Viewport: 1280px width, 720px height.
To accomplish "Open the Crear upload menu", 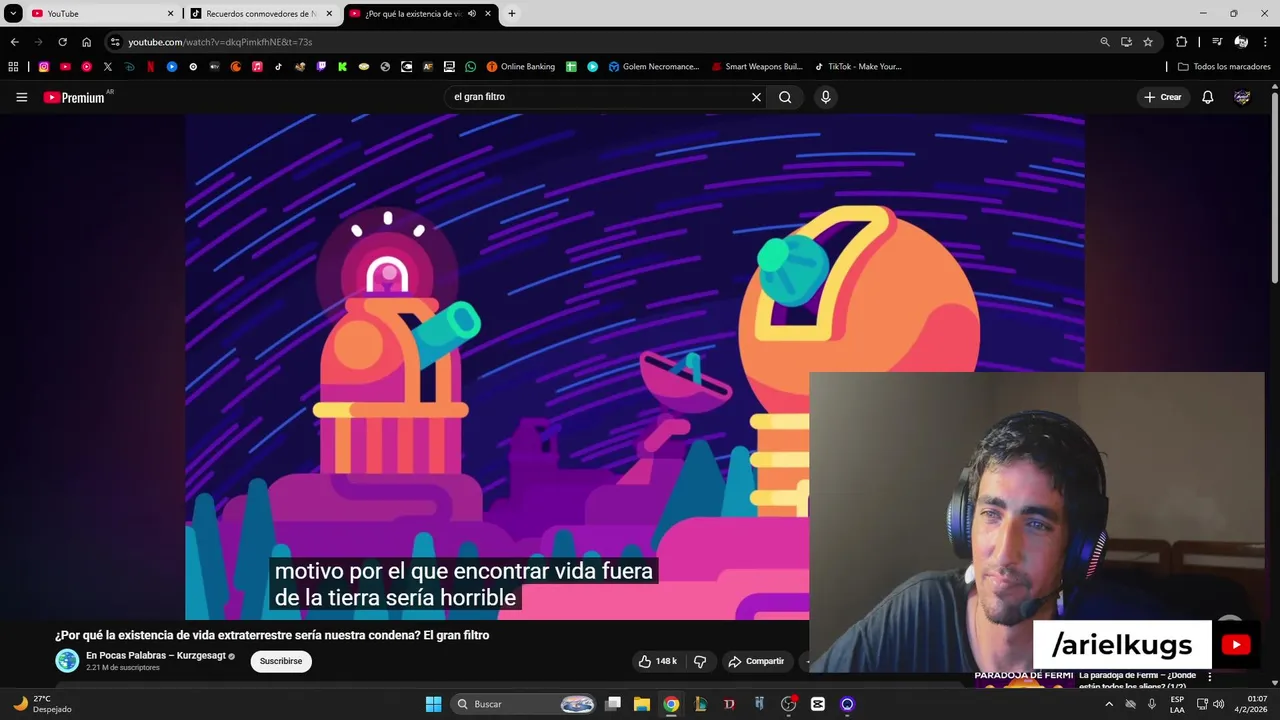I will pos(1163,97).
